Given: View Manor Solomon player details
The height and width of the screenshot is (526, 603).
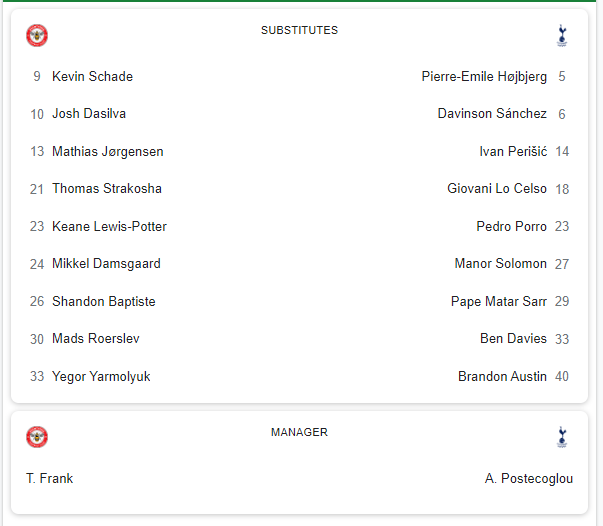Looking at the screenshot, I should 501,263.
